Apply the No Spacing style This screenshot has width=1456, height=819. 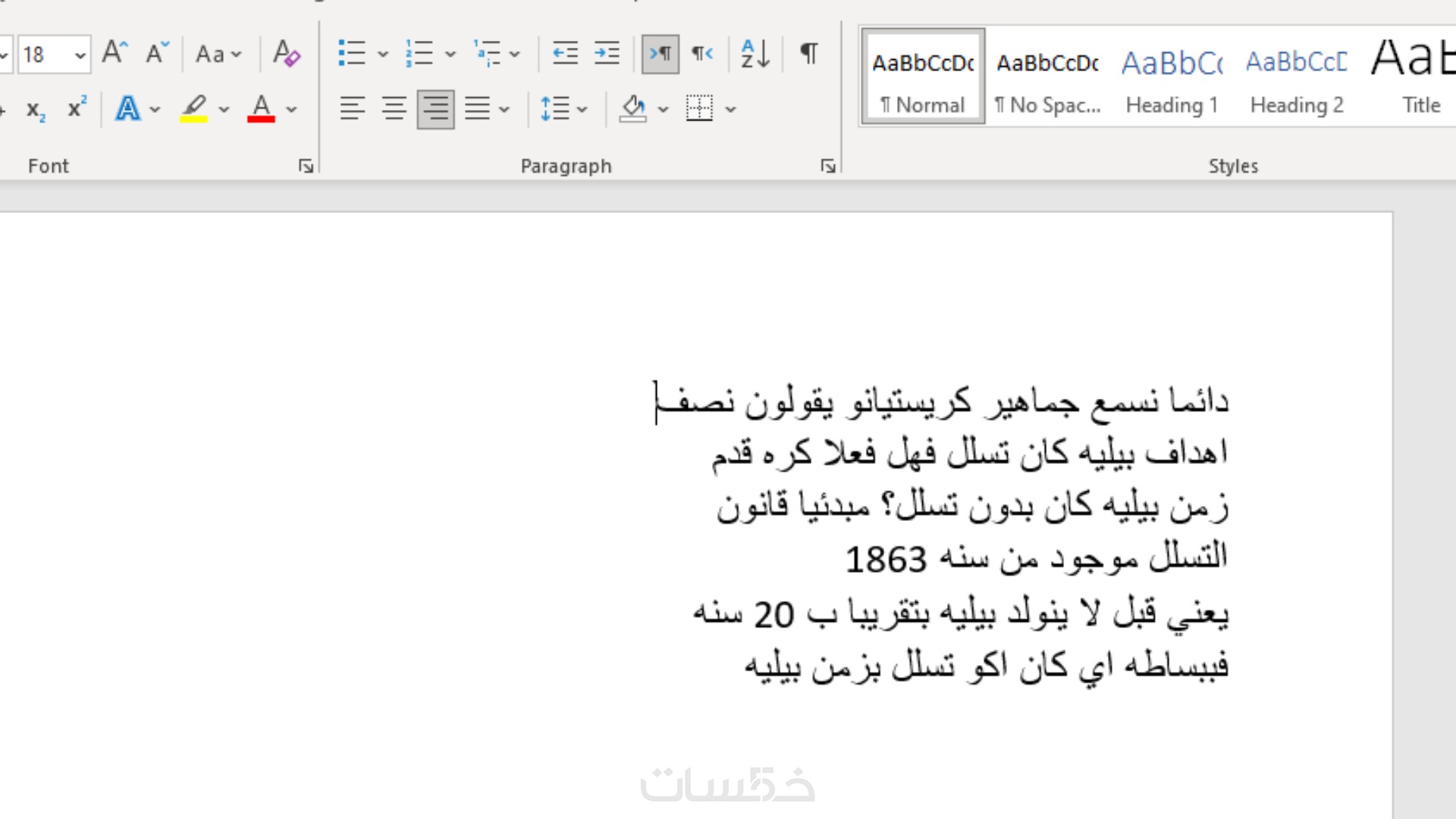pos(1047,77)
